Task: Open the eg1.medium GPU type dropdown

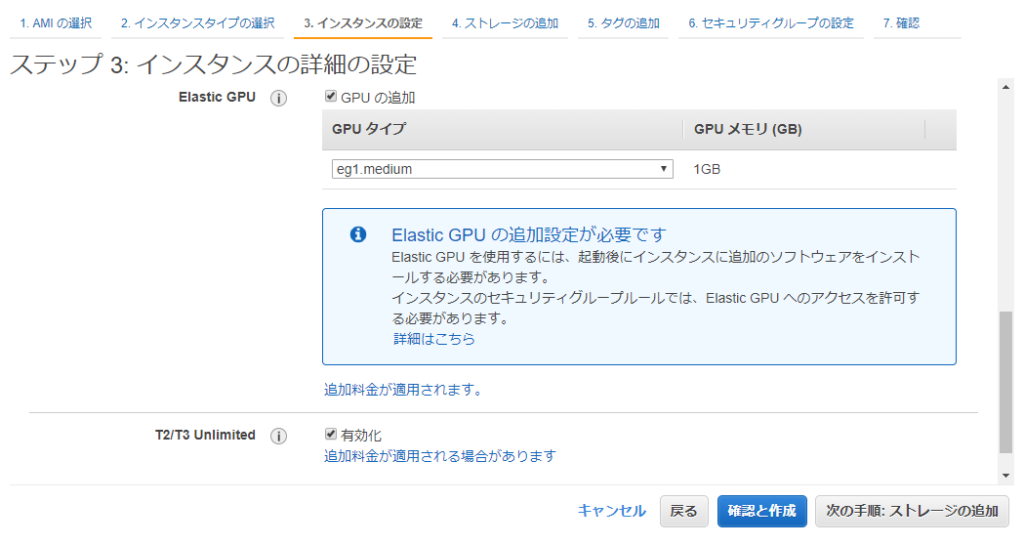Action: (502, 169)
